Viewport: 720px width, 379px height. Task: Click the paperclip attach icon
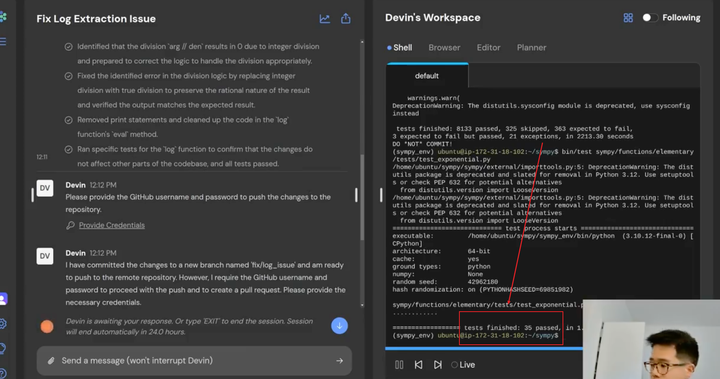coord(51,361)
